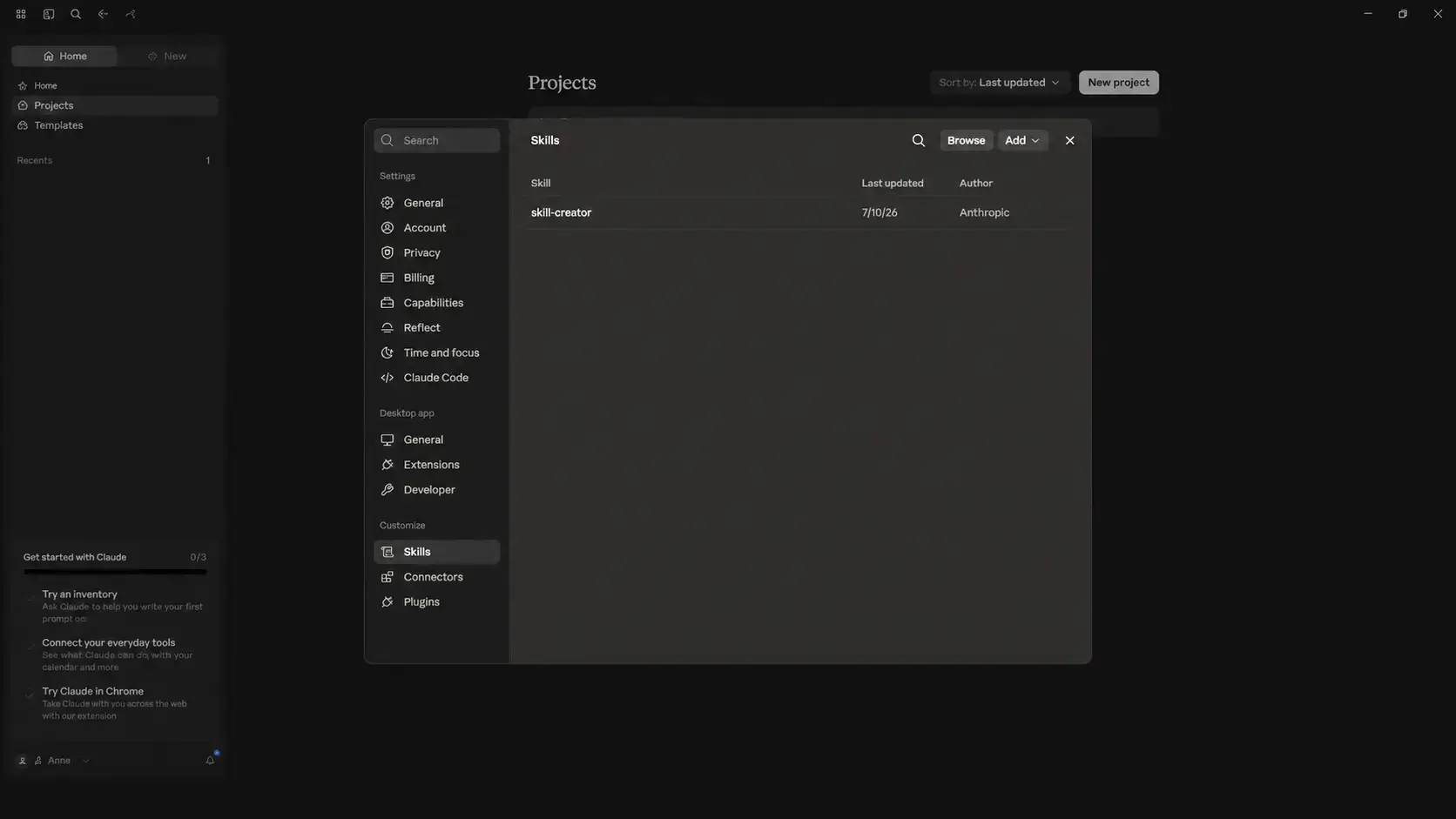Click the Connectors icon
Viewport: 1456px width, 819px height.
388,577
